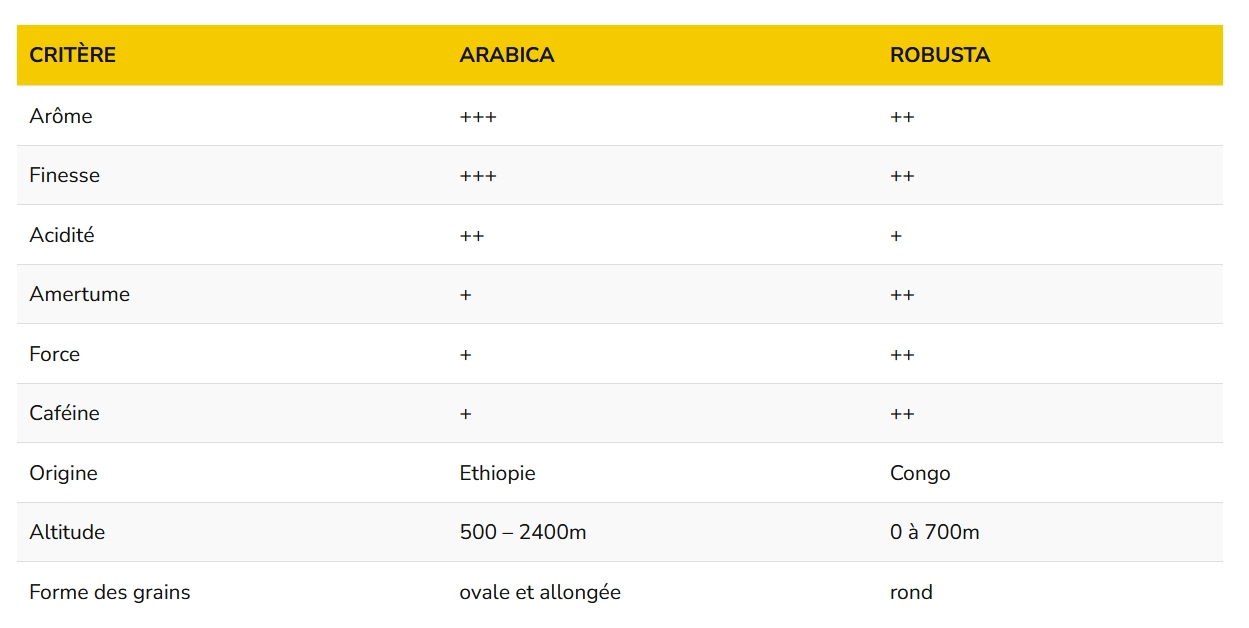Click the ARABICA column header
1249x628 pixels.
[x=507, y=55]
